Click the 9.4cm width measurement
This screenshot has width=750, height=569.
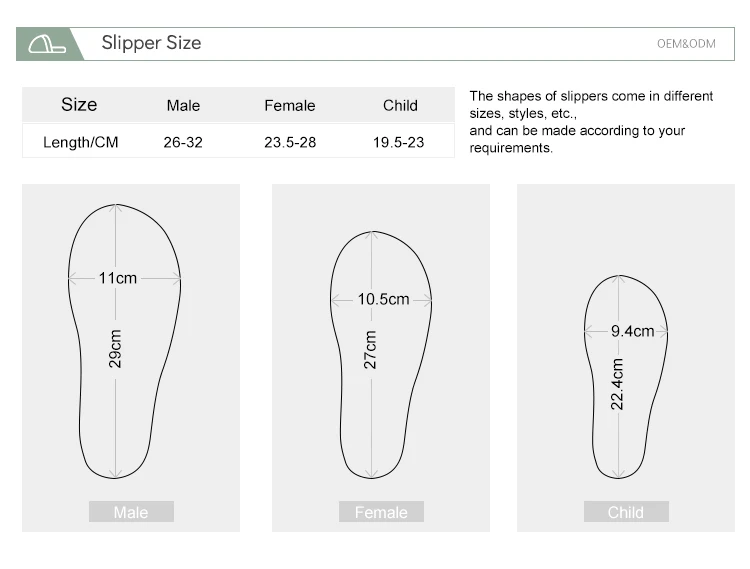pyautogui.click(x=632, y=331)
